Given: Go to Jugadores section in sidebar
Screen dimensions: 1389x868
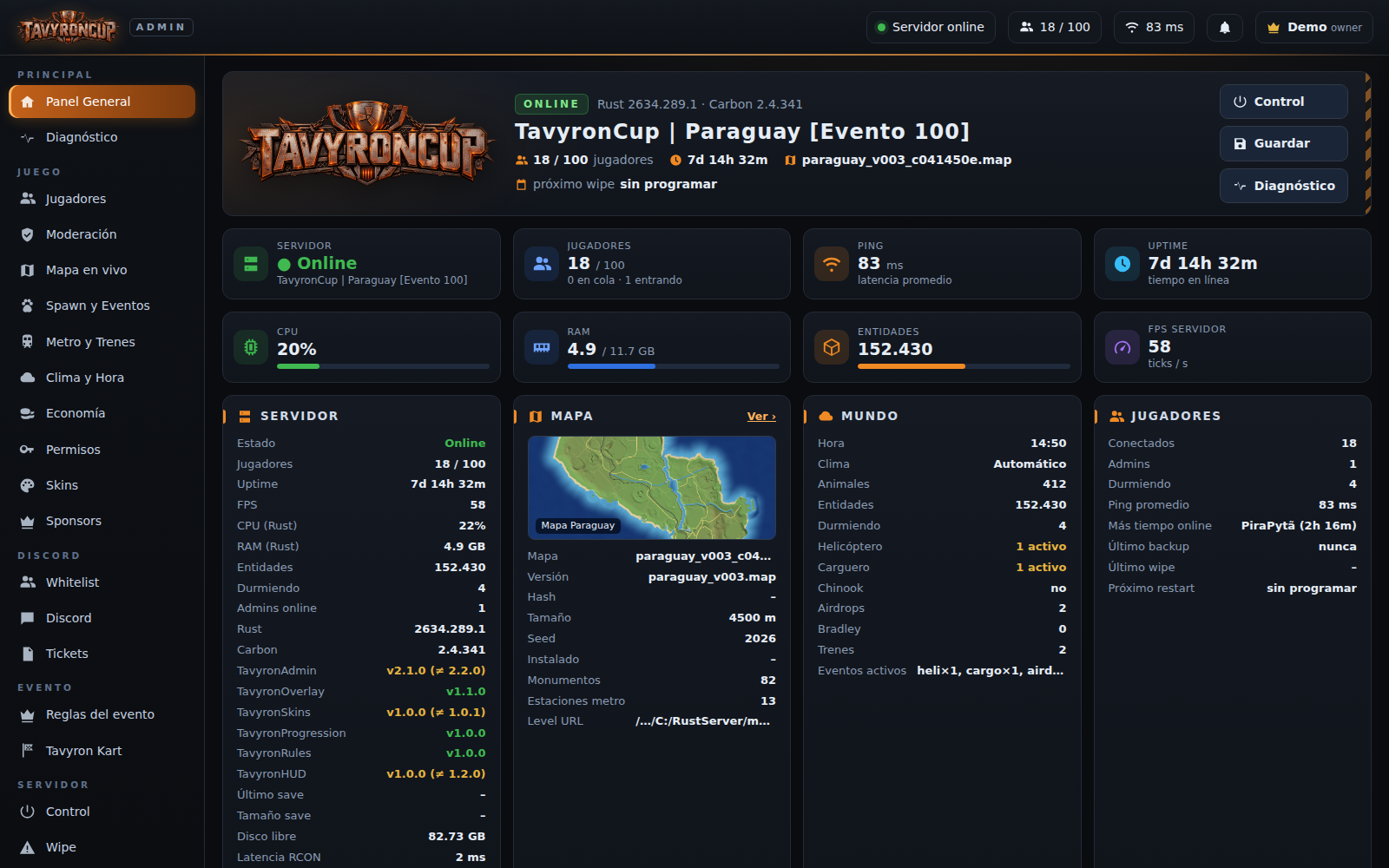Looking at the screenshot, I should (102, 199).
